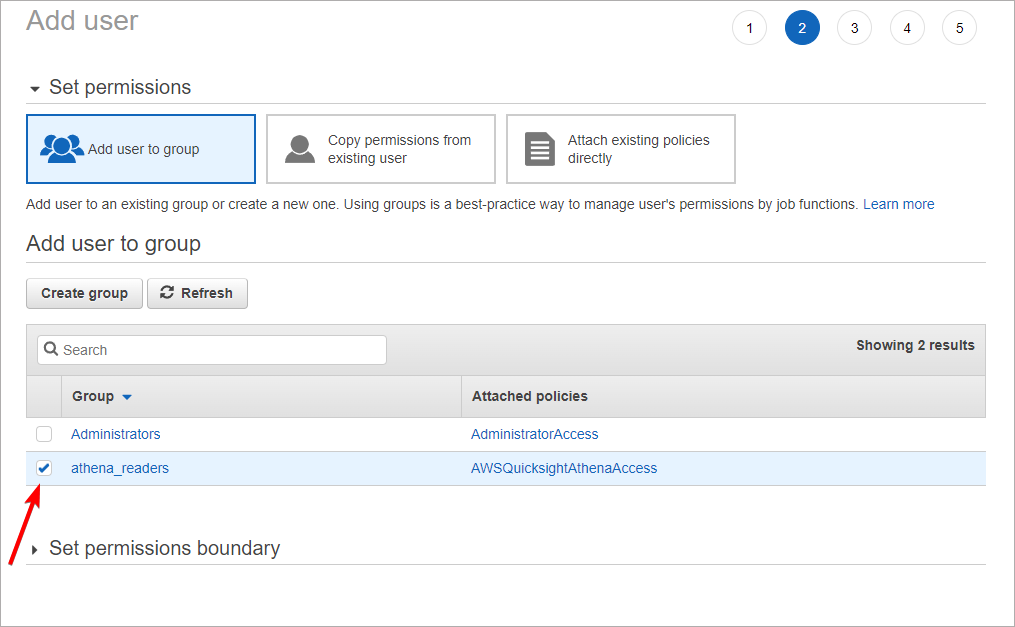Open the Learn more link
This screenshot has width=1015, height=627.
[x=898, y=204]
